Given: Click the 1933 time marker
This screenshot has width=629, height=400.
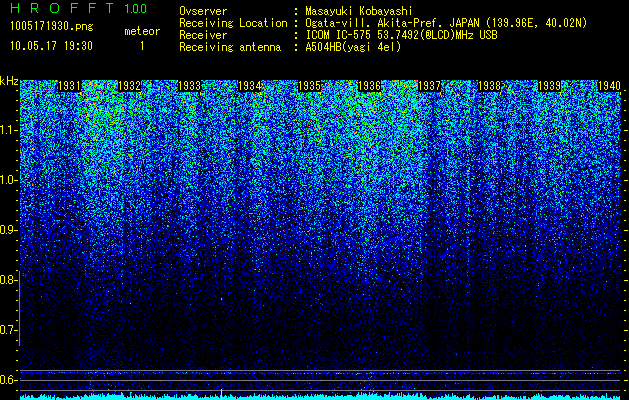Looking at the screenshot, I should 189,86.
